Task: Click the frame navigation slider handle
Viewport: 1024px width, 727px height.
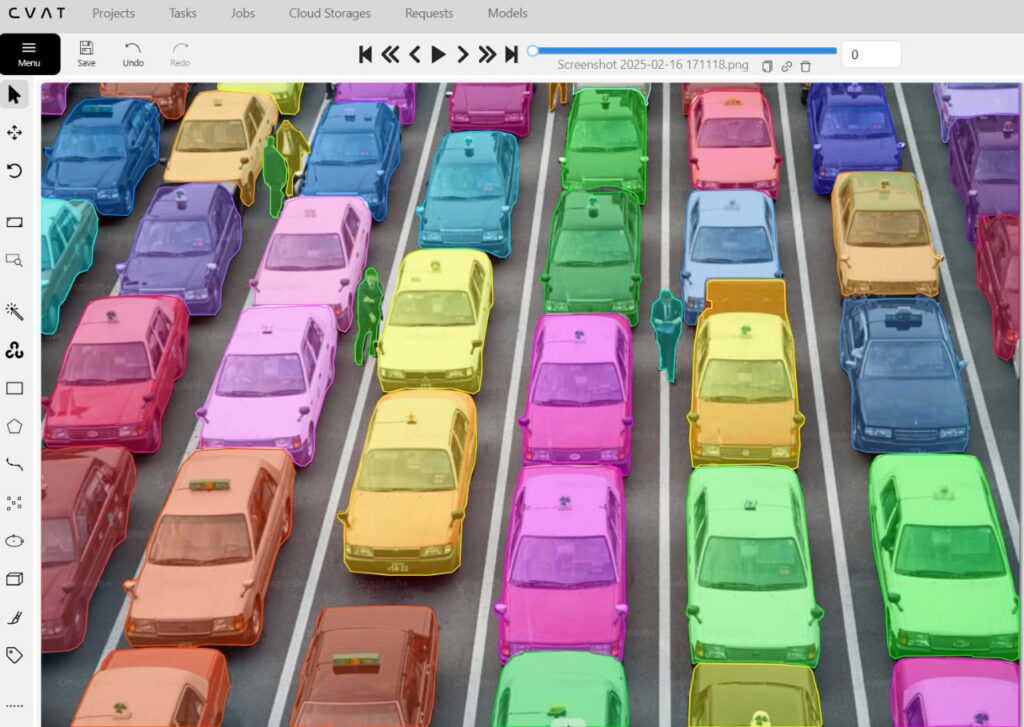Action: tap(533, 50)
